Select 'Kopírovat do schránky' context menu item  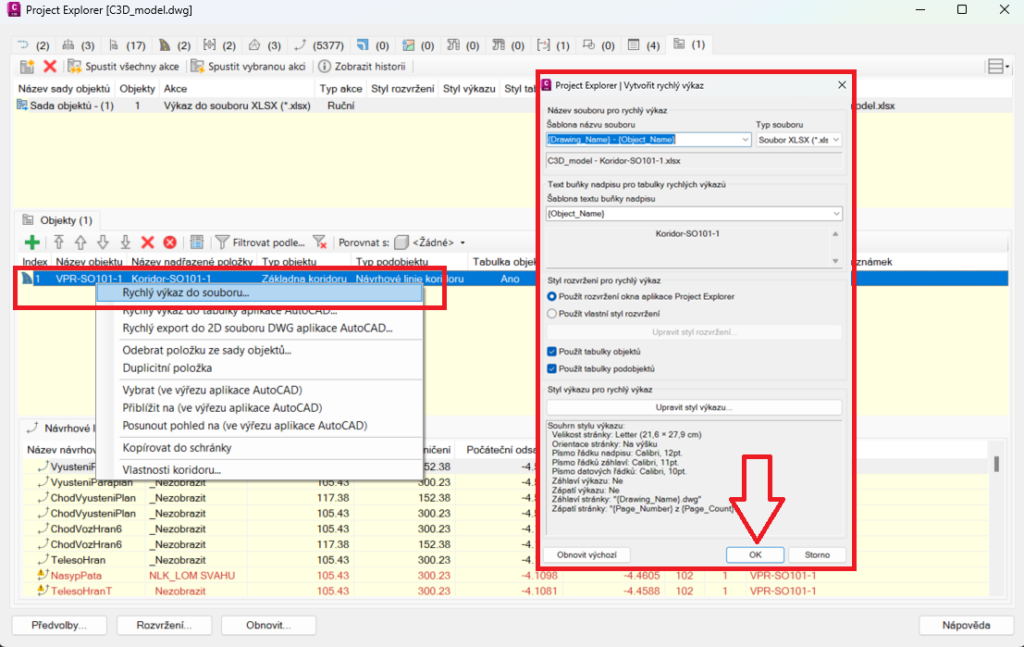175,447
